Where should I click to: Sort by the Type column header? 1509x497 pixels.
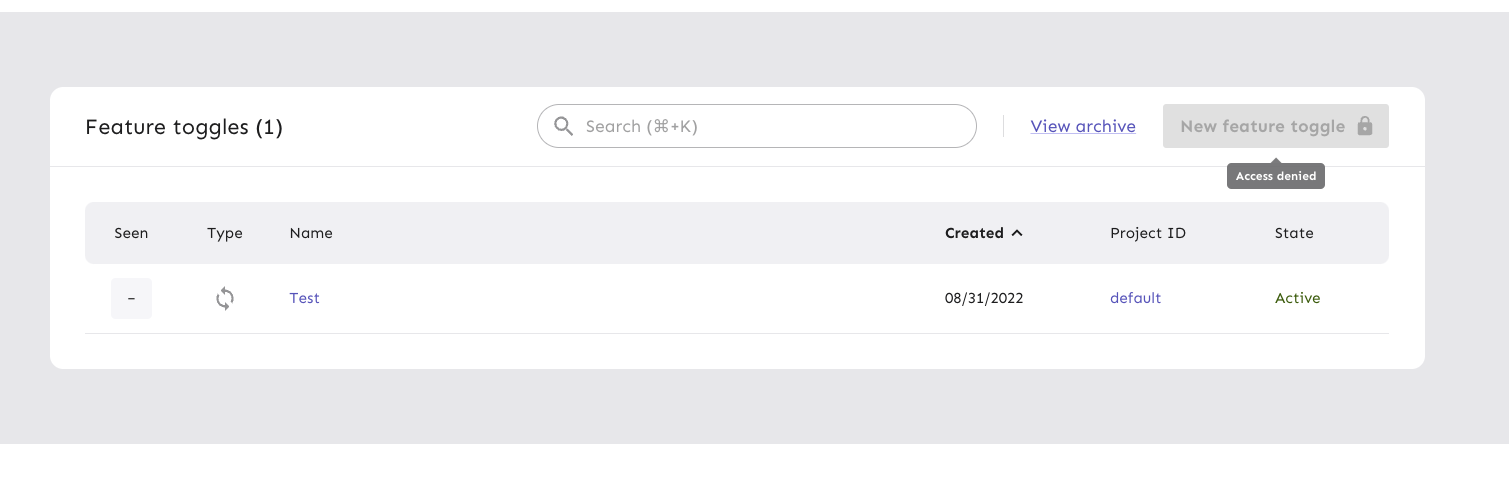click(225, 233)
